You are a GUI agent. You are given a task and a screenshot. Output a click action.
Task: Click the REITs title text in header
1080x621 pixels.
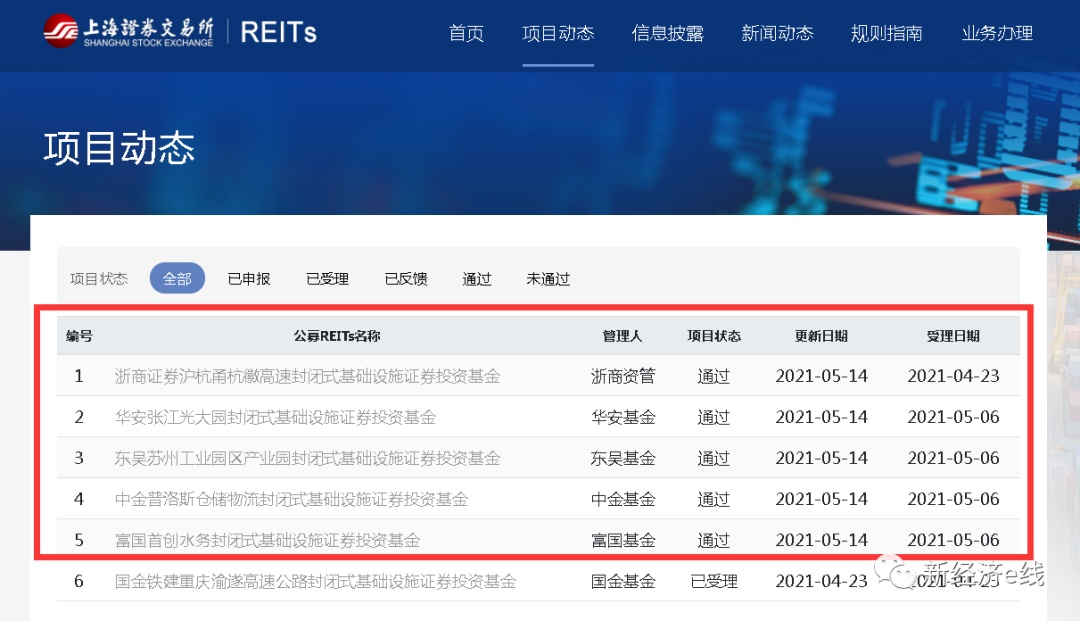278,32
